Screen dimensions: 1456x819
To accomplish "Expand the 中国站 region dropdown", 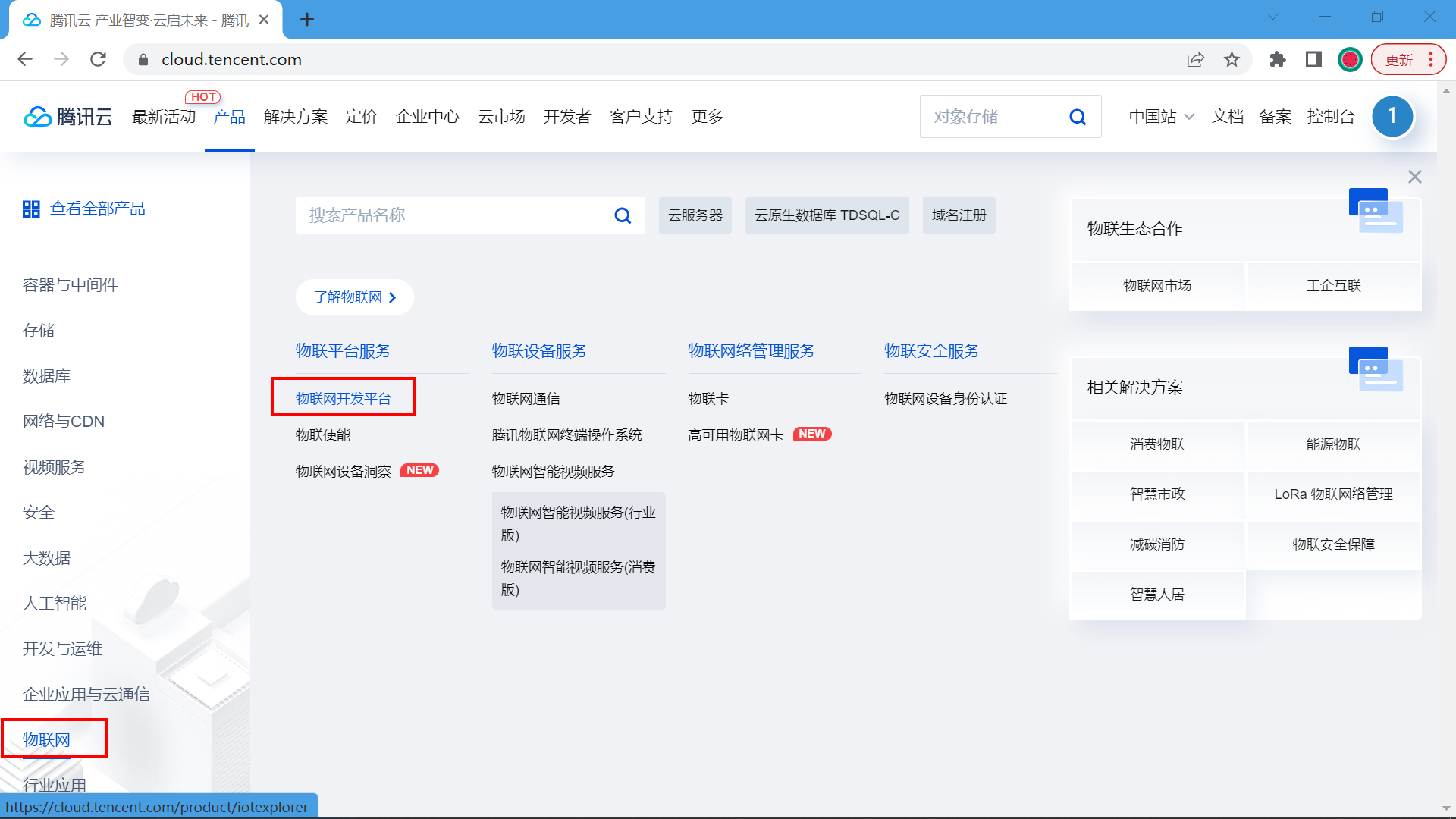I will (x=1161, y=117).
